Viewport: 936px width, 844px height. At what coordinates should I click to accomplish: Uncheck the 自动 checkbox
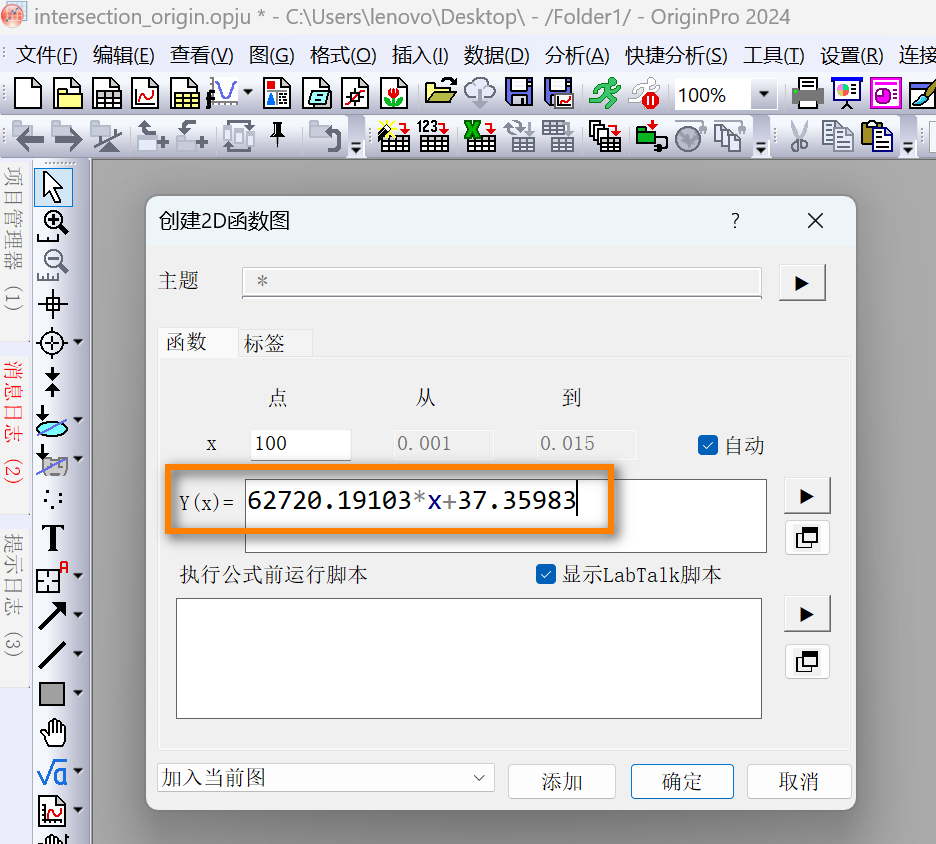coord(708,445)
